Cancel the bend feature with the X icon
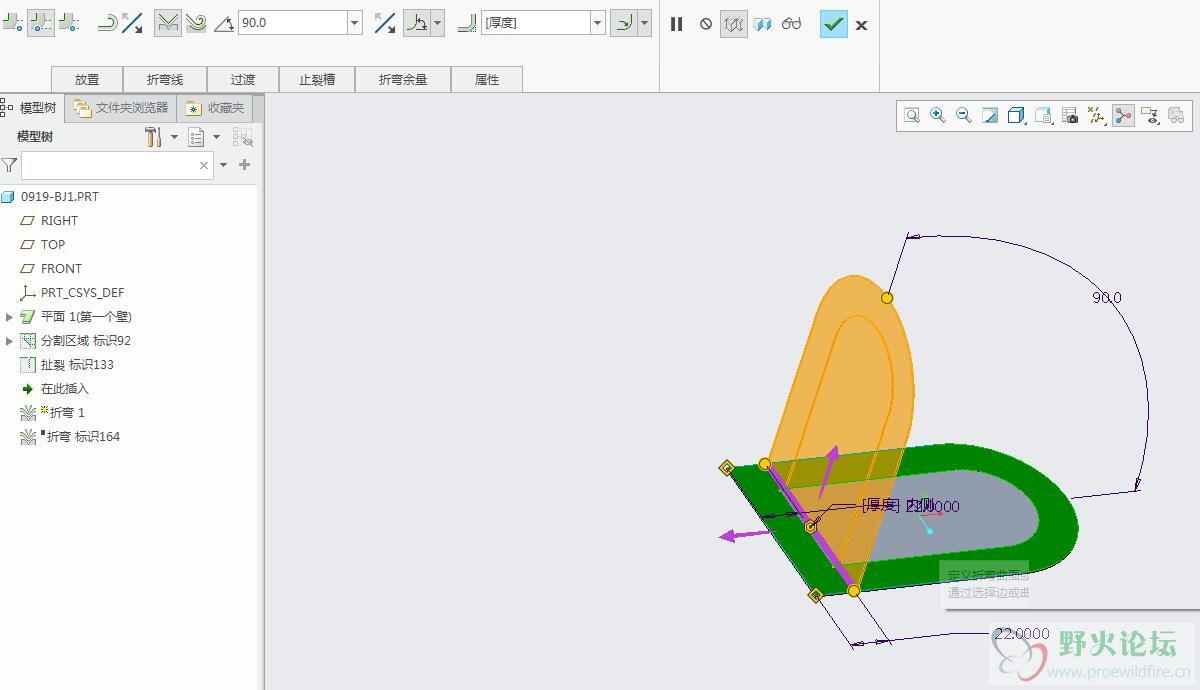1200x690 pixels. tap(862, 25)
